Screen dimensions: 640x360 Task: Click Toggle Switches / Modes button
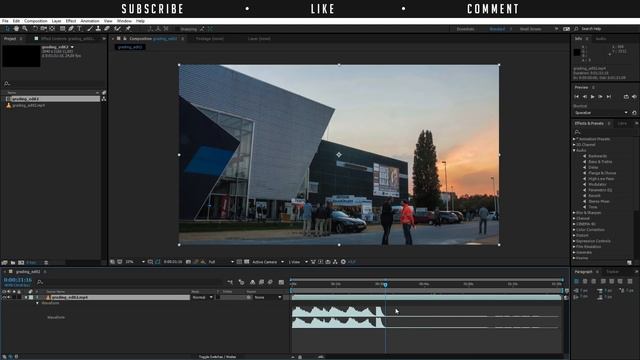point(217,357)
